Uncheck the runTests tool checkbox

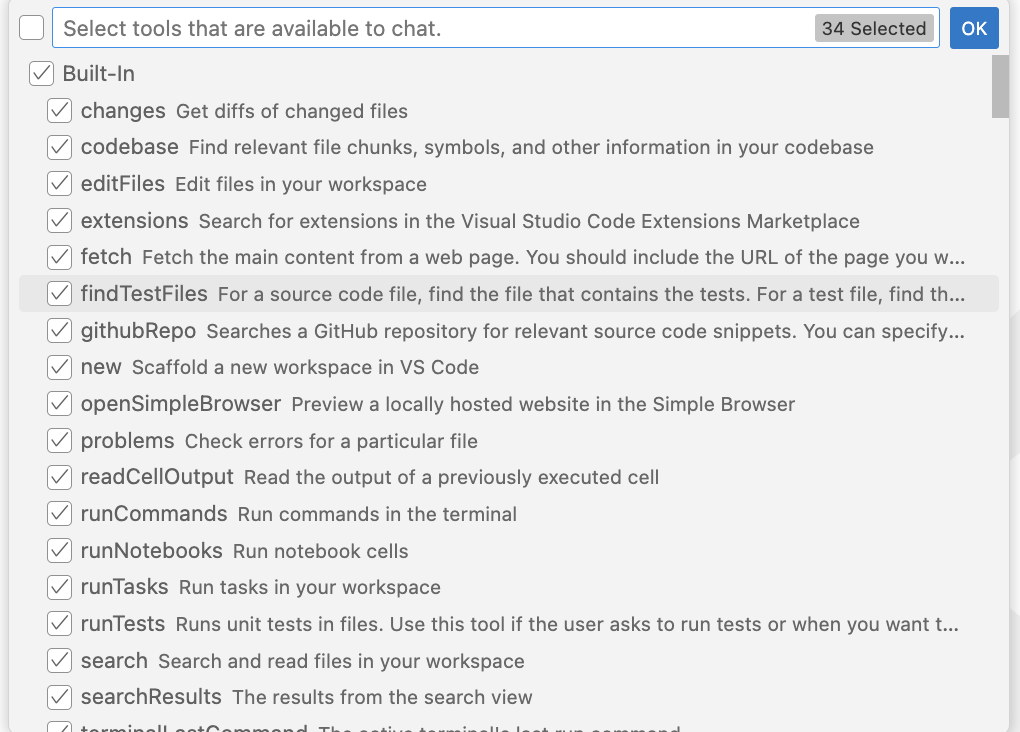59,623
